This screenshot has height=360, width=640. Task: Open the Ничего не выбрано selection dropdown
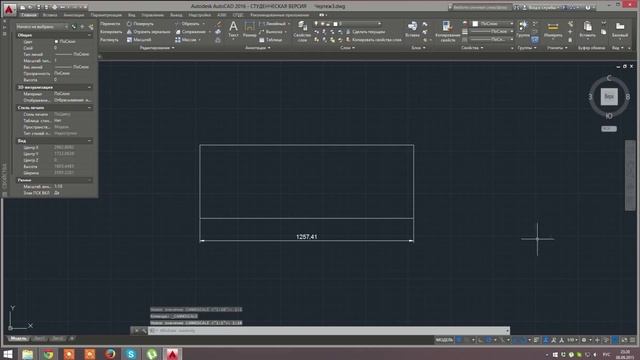42,27
